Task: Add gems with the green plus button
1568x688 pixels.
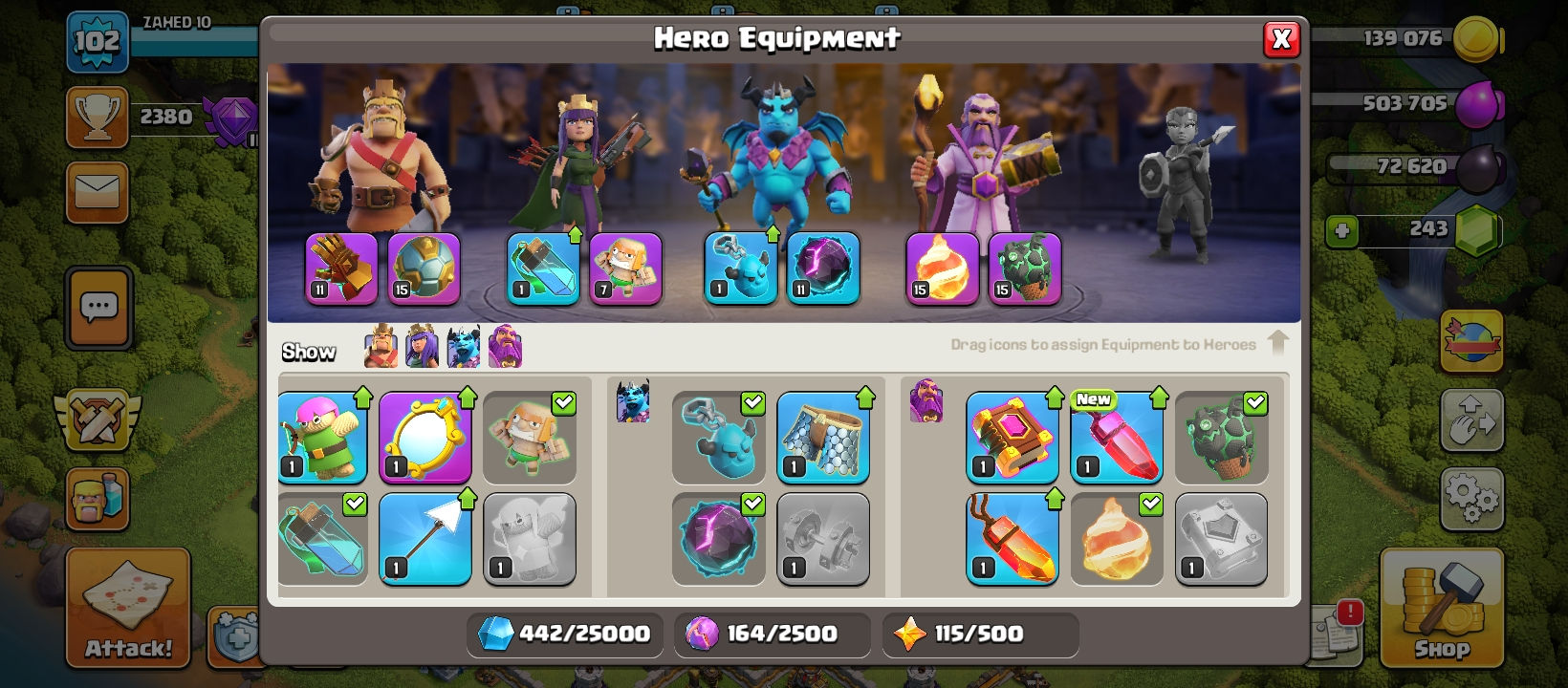Action: click(x=1342, y=230)
